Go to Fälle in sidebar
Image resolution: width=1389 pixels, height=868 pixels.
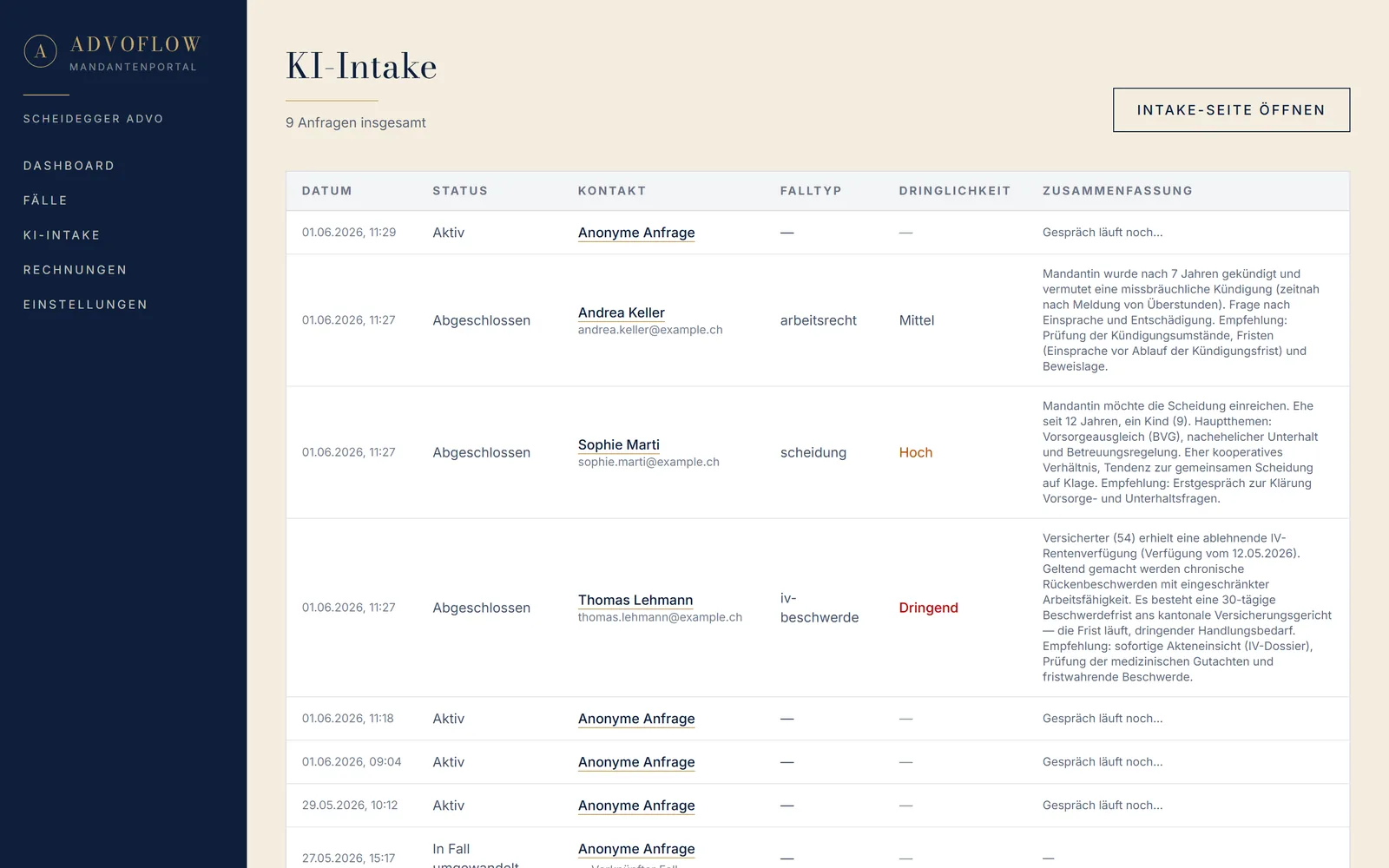(45, 201)
